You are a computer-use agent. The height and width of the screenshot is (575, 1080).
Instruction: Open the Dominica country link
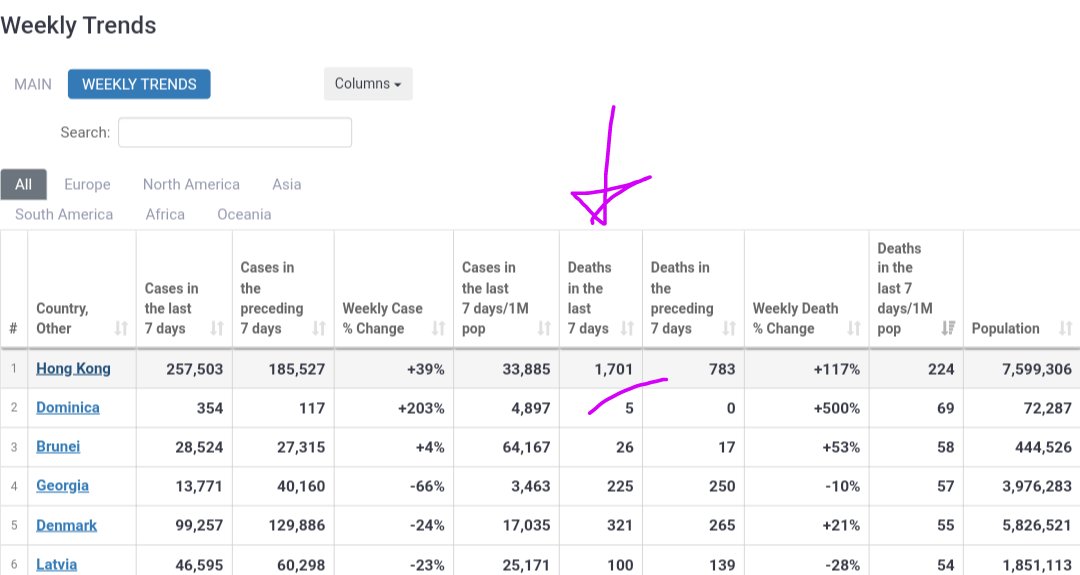[x=68, y=408]
